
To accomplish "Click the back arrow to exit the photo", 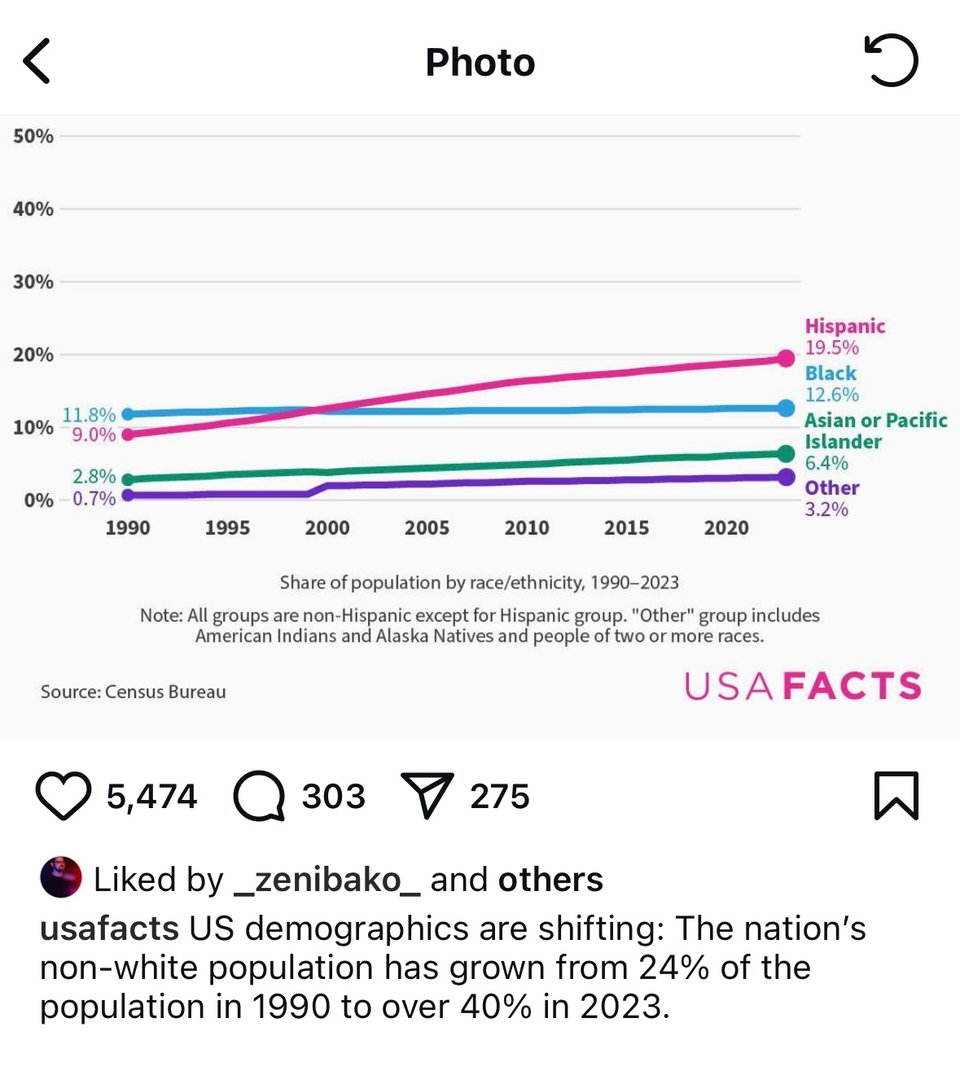I will click(36, 60).
